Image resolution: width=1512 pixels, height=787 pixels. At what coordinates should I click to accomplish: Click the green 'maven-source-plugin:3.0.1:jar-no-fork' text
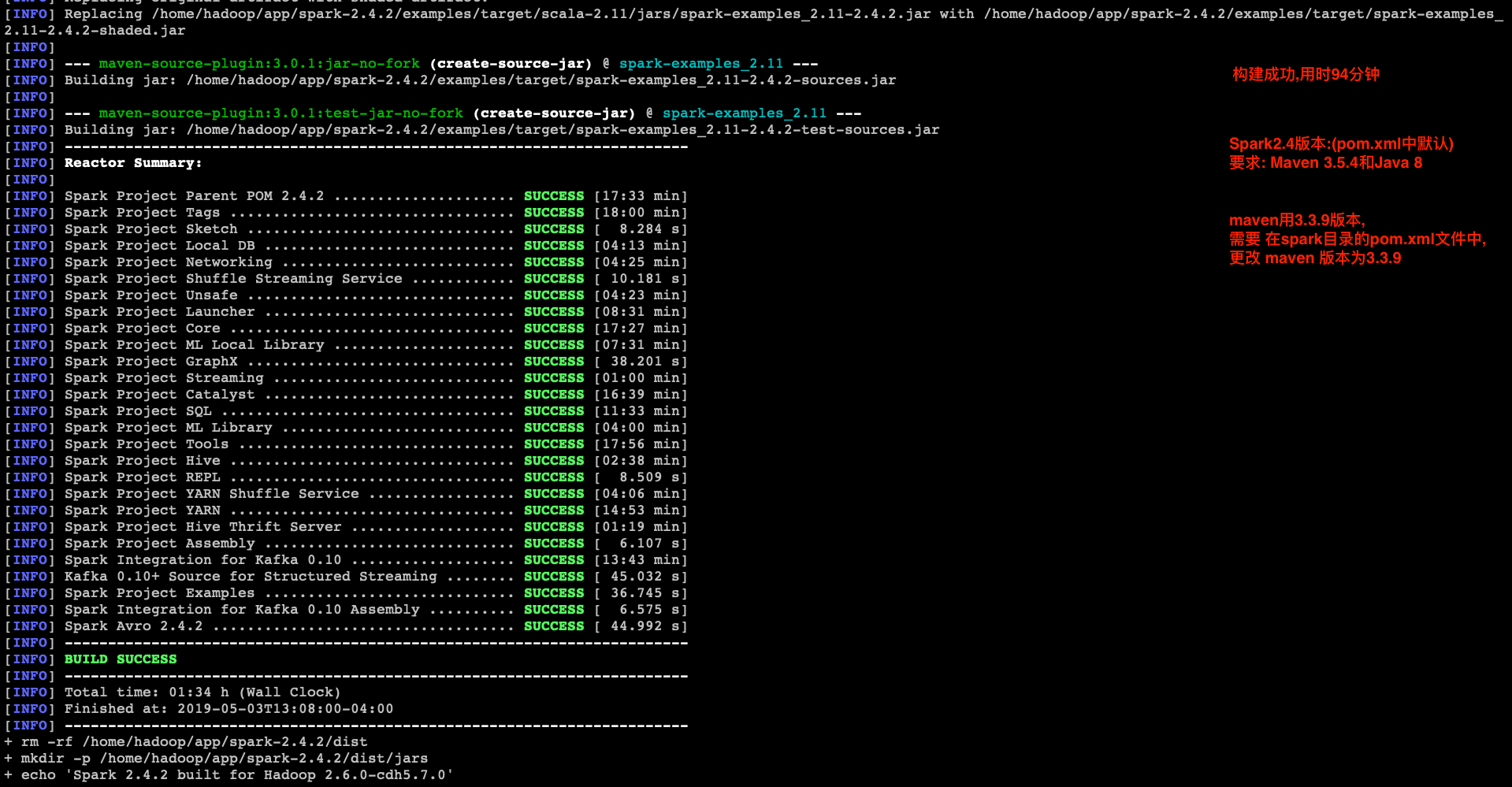(x=259, y=64)
